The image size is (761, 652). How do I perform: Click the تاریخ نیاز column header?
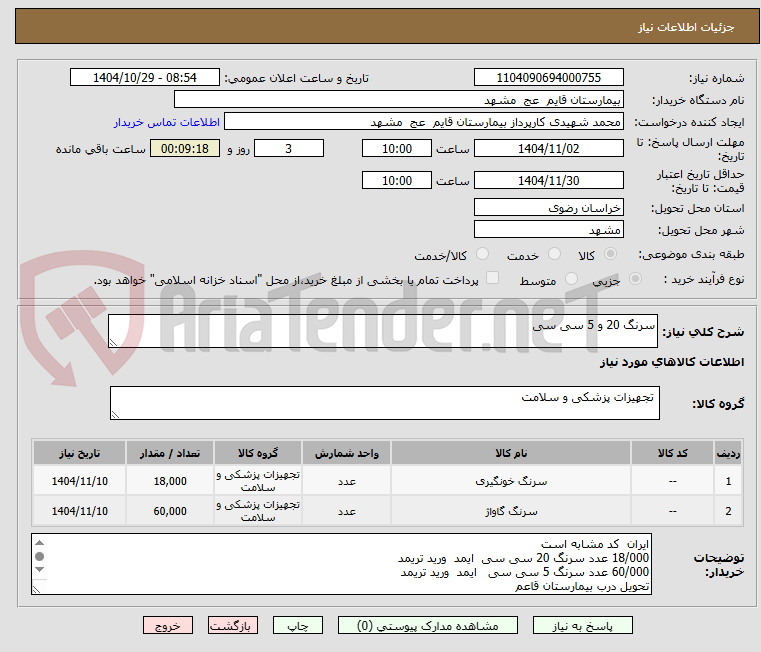pos(80,453)
